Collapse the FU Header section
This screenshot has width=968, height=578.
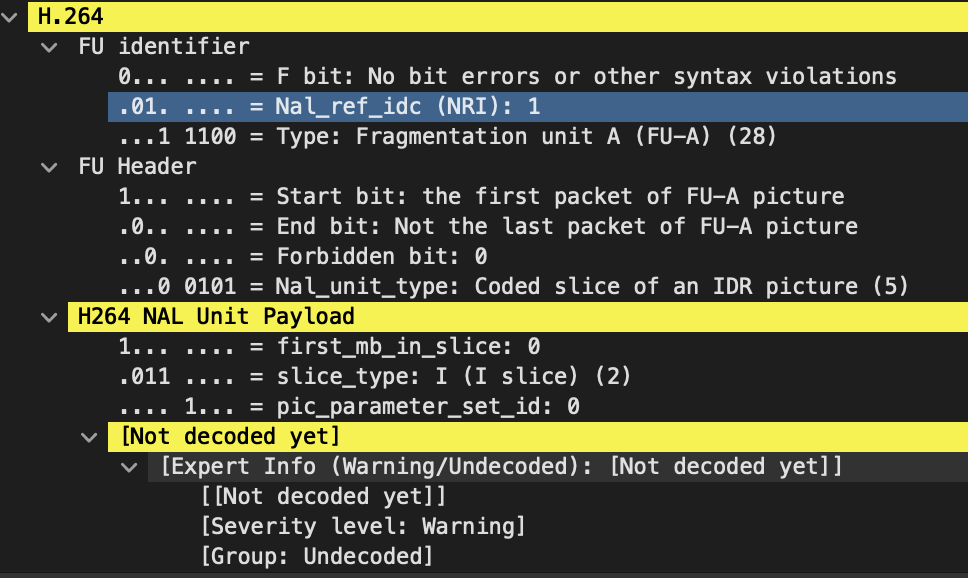[49, 167]
